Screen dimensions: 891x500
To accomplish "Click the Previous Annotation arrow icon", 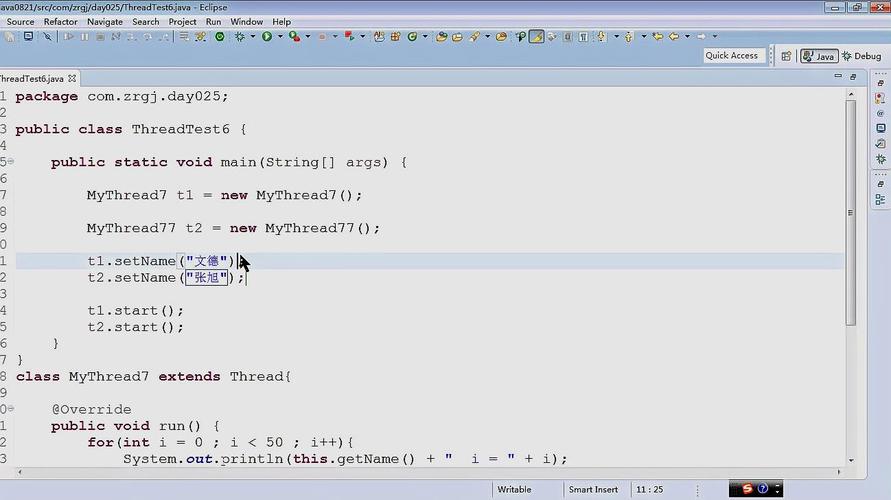I will click(x=628, y=36).
